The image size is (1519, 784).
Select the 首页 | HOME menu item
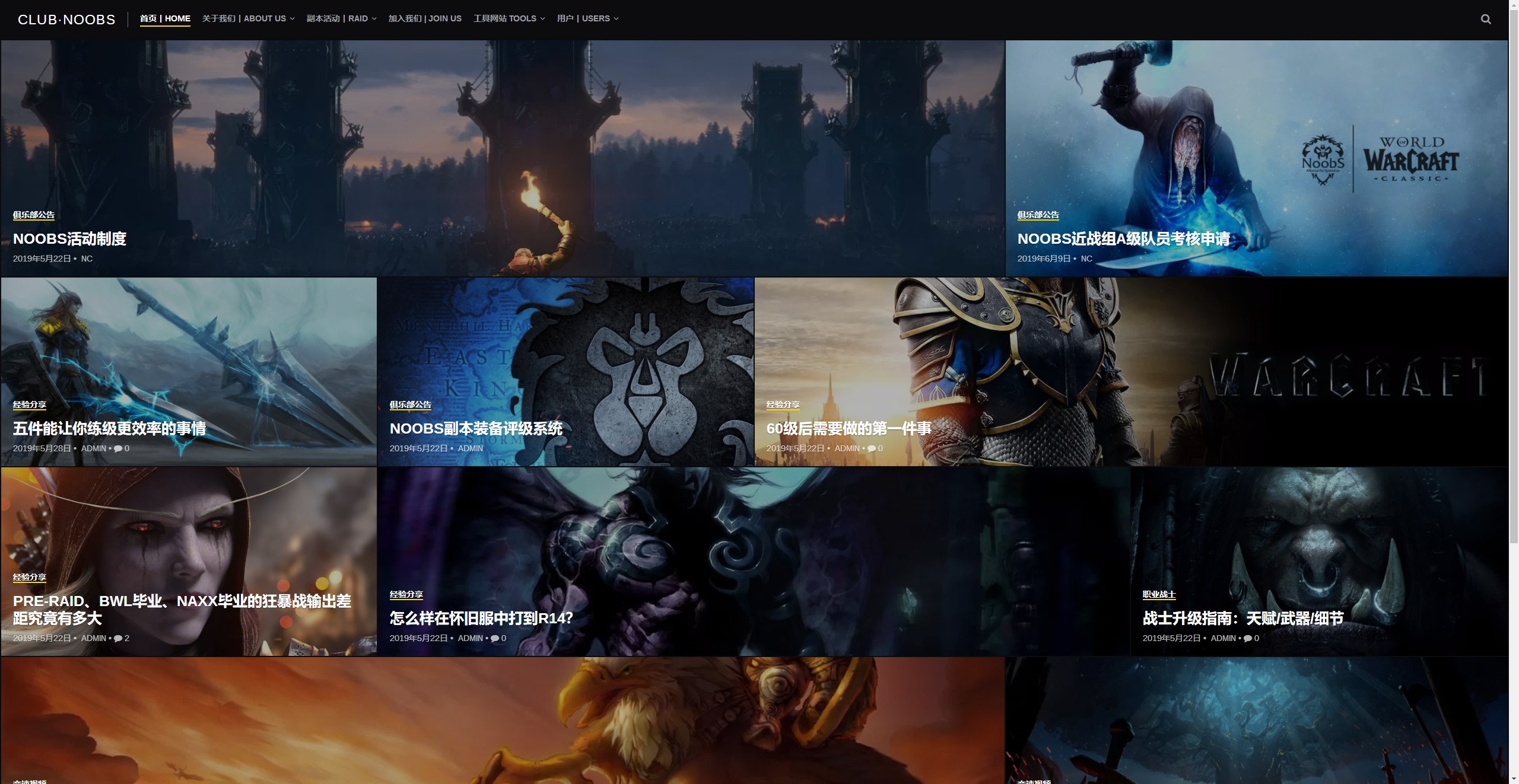pyautogui.click(x=165, y=19)
